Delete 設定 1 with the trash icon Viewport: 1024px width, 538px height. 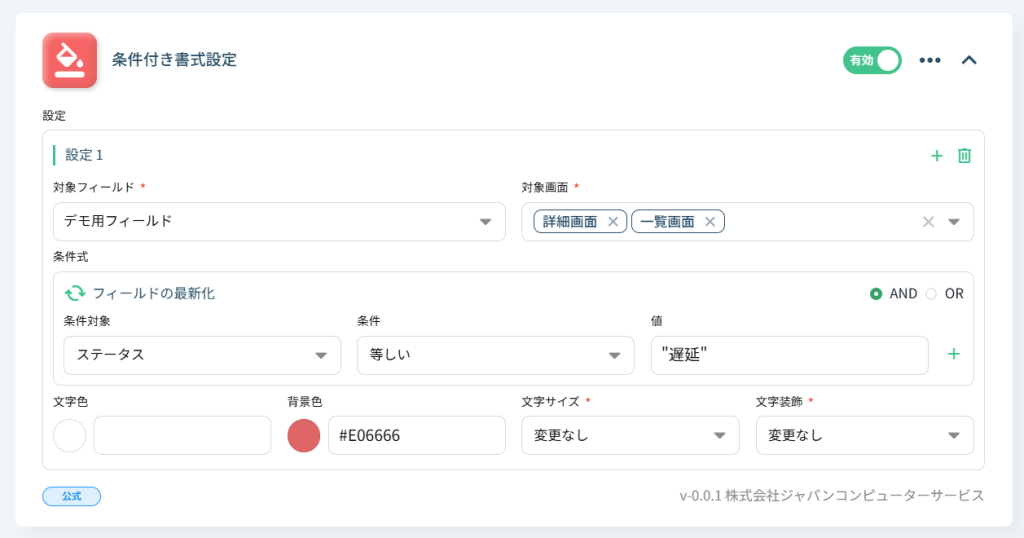[964, 155]
